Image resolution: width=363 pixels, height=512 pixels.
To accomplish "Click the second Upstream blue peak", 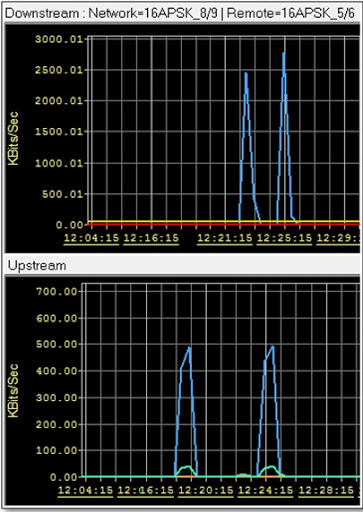I will coord(273,347).
